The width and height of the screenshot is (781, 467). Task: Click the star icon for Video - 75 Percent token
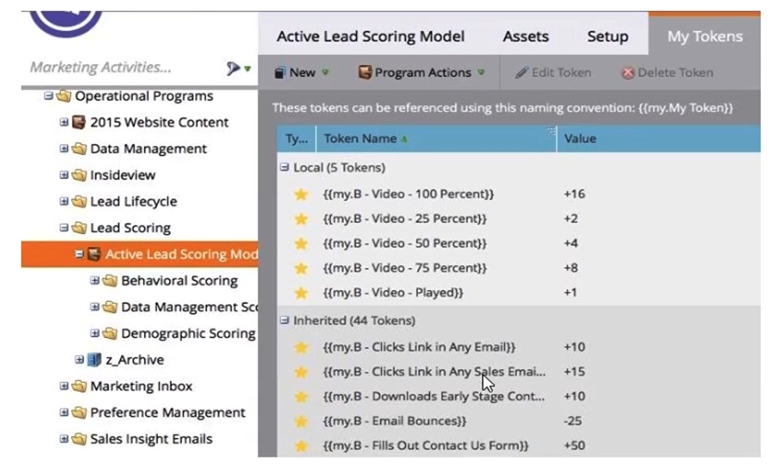[301, 268]
